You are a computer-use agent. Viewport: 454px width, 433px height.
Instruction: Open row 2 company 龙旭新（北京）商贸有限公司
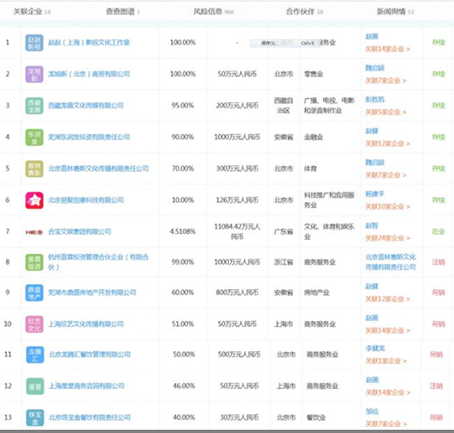tap(89, 74)
